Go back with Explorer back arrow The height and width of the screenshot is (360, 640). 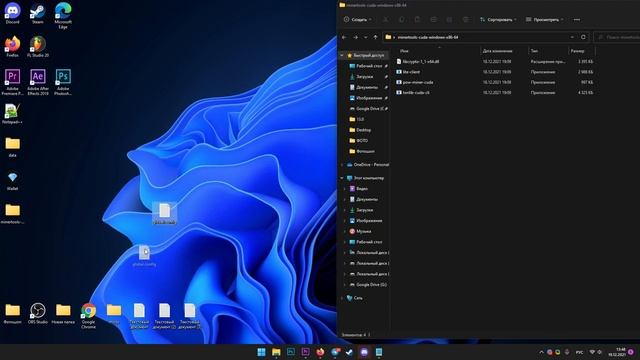tap(344, 37)
